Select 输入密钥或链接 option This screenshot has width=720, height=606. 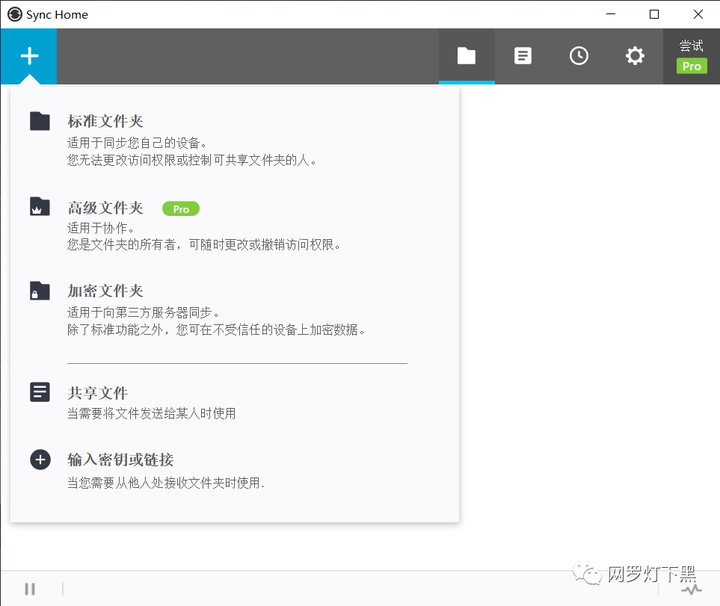click(x=120, y=460)
